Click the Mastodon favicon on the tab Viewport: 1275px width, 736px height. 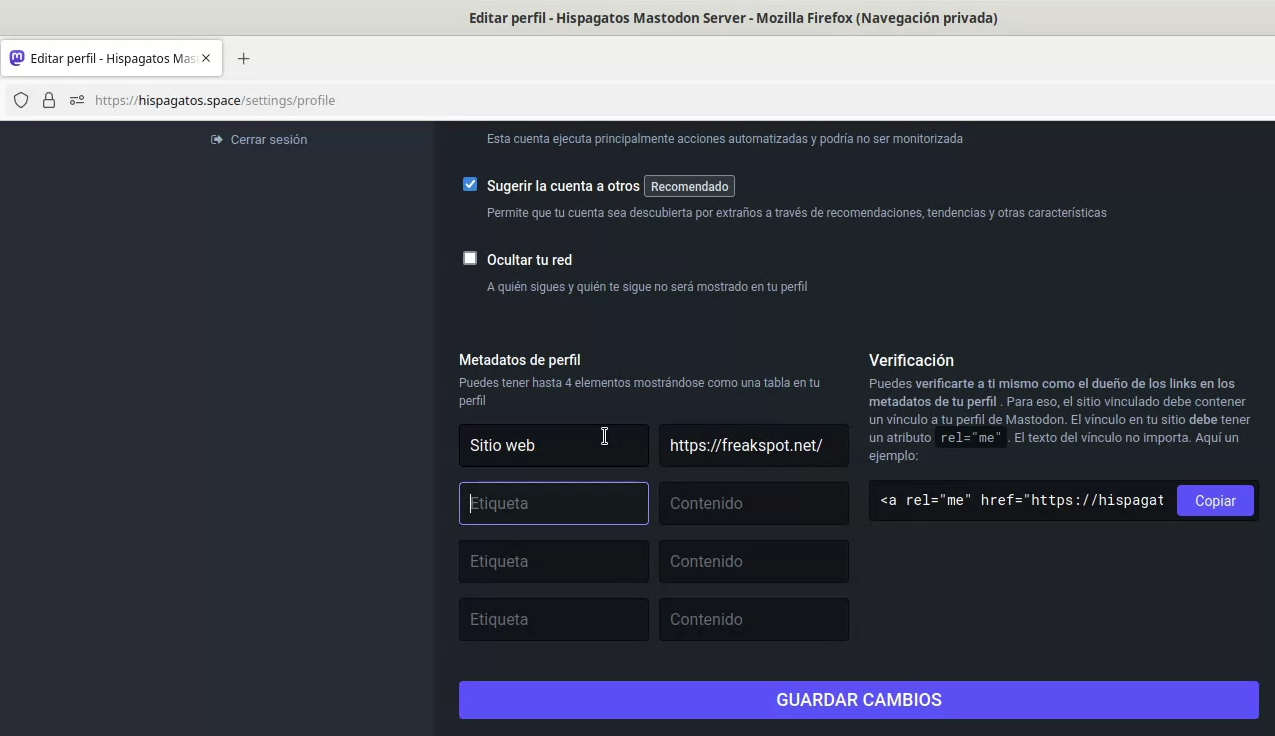17,58
